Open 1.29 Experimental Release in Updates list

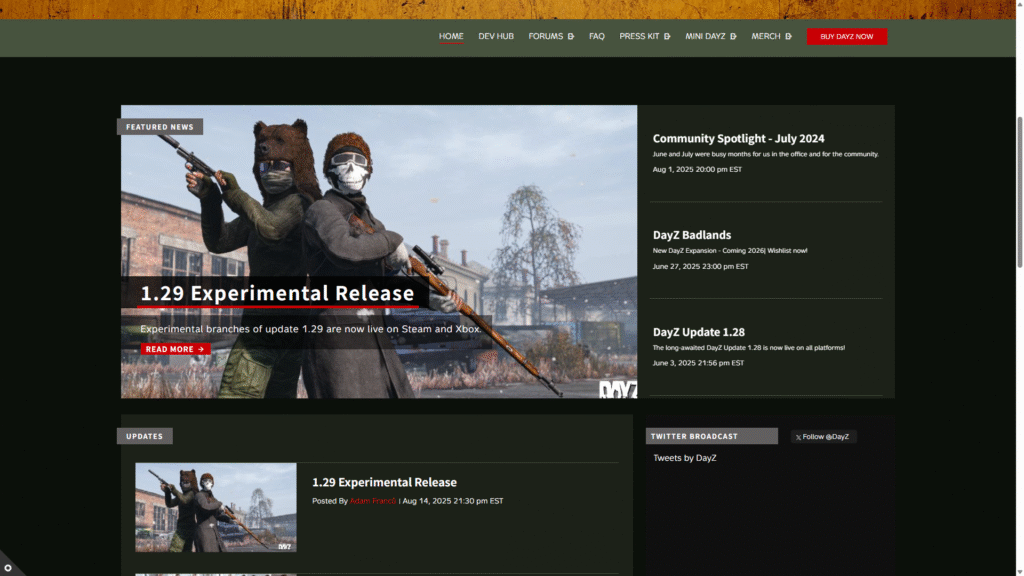pyautogui.click(x=384, y=482)
